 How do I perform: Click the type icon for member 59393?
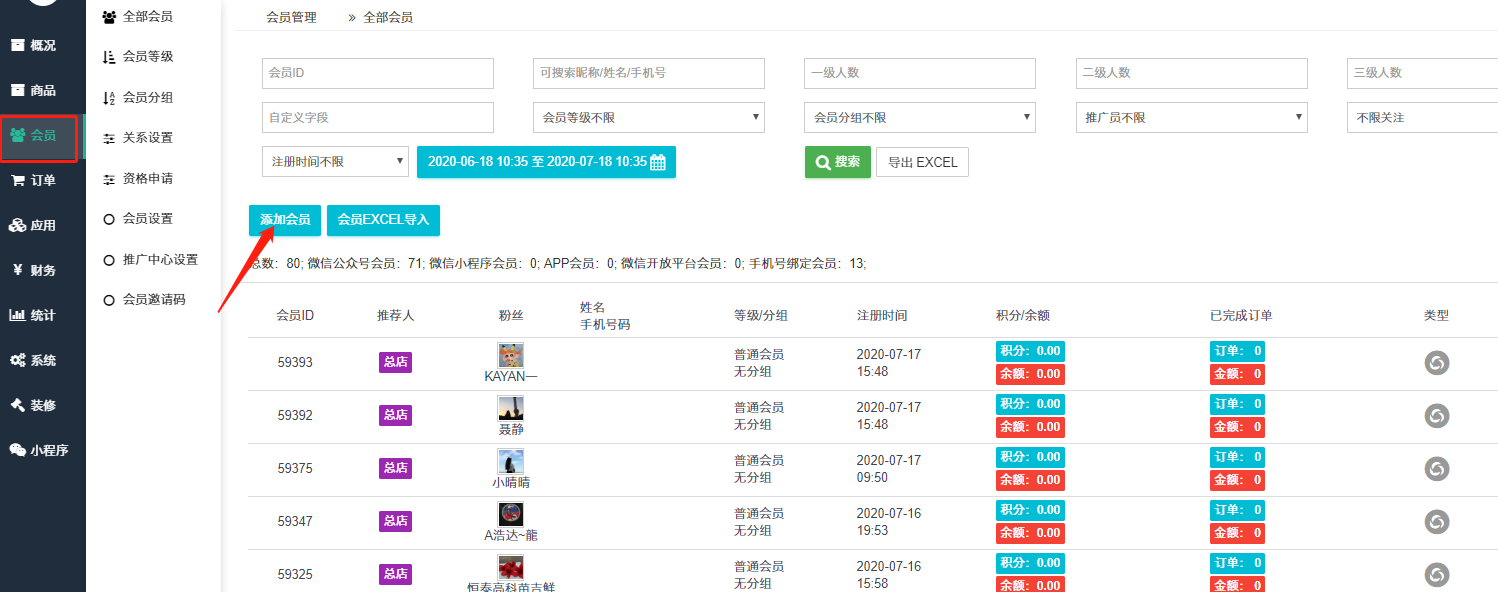click(1437, 363)
